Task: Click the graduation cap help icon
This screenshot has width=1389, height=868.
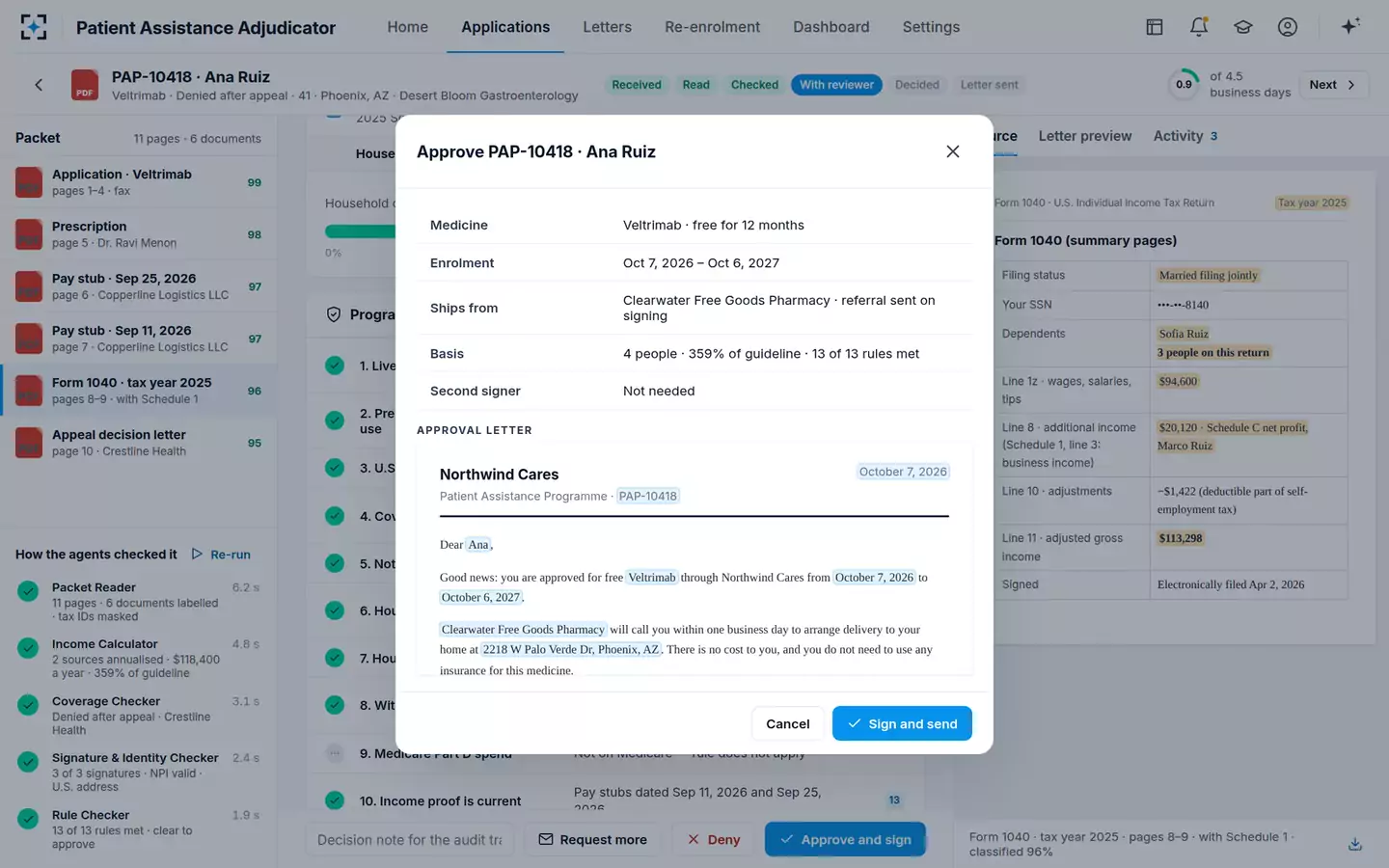Action: [1243, 27]
